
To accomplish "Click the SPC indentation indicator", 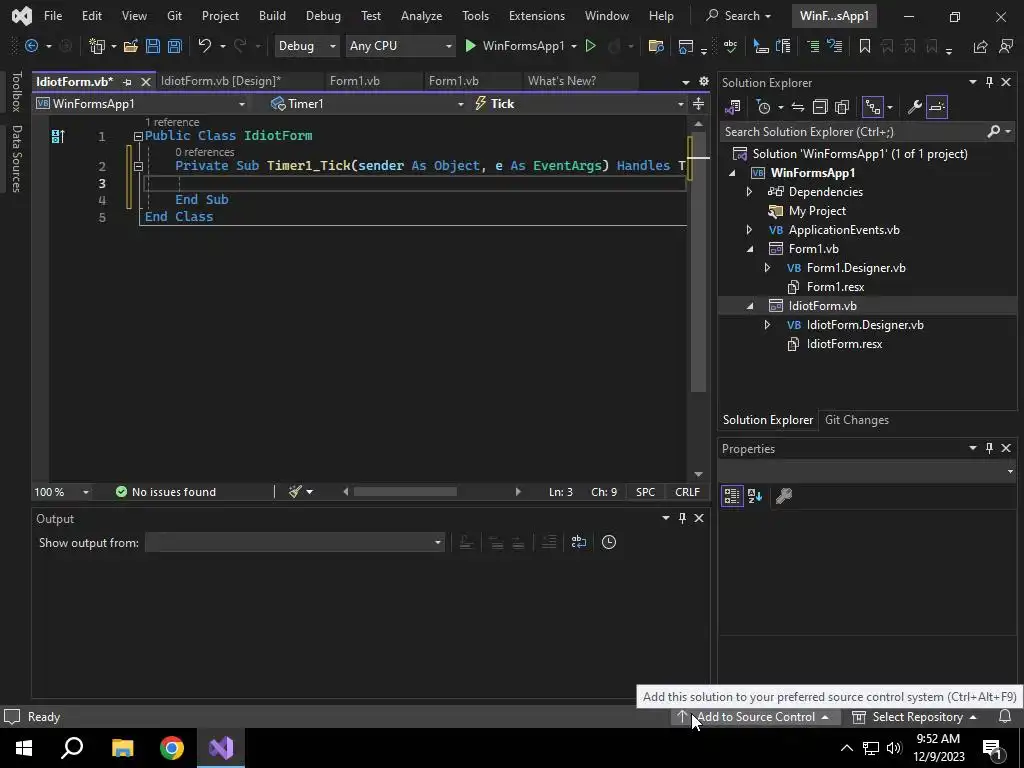I will [x=645, y=492].
